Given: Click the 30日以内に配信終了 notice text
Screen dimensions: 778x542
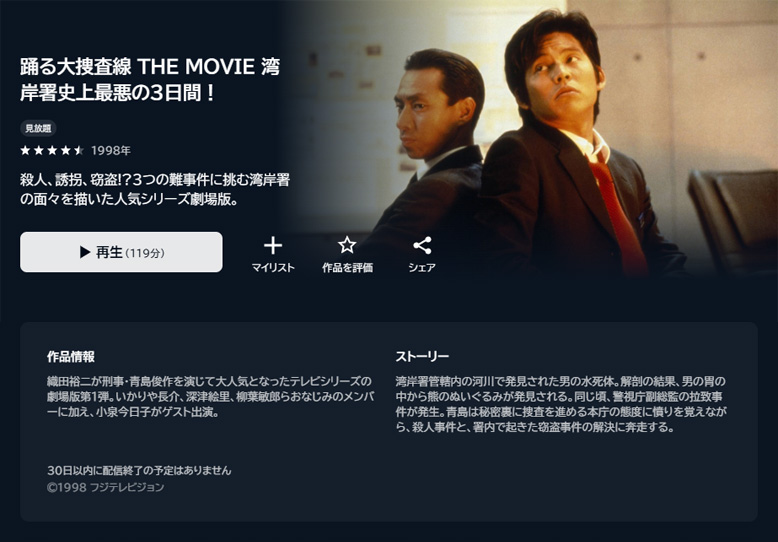Looking at the screenshot, I should tap(139, 470).
